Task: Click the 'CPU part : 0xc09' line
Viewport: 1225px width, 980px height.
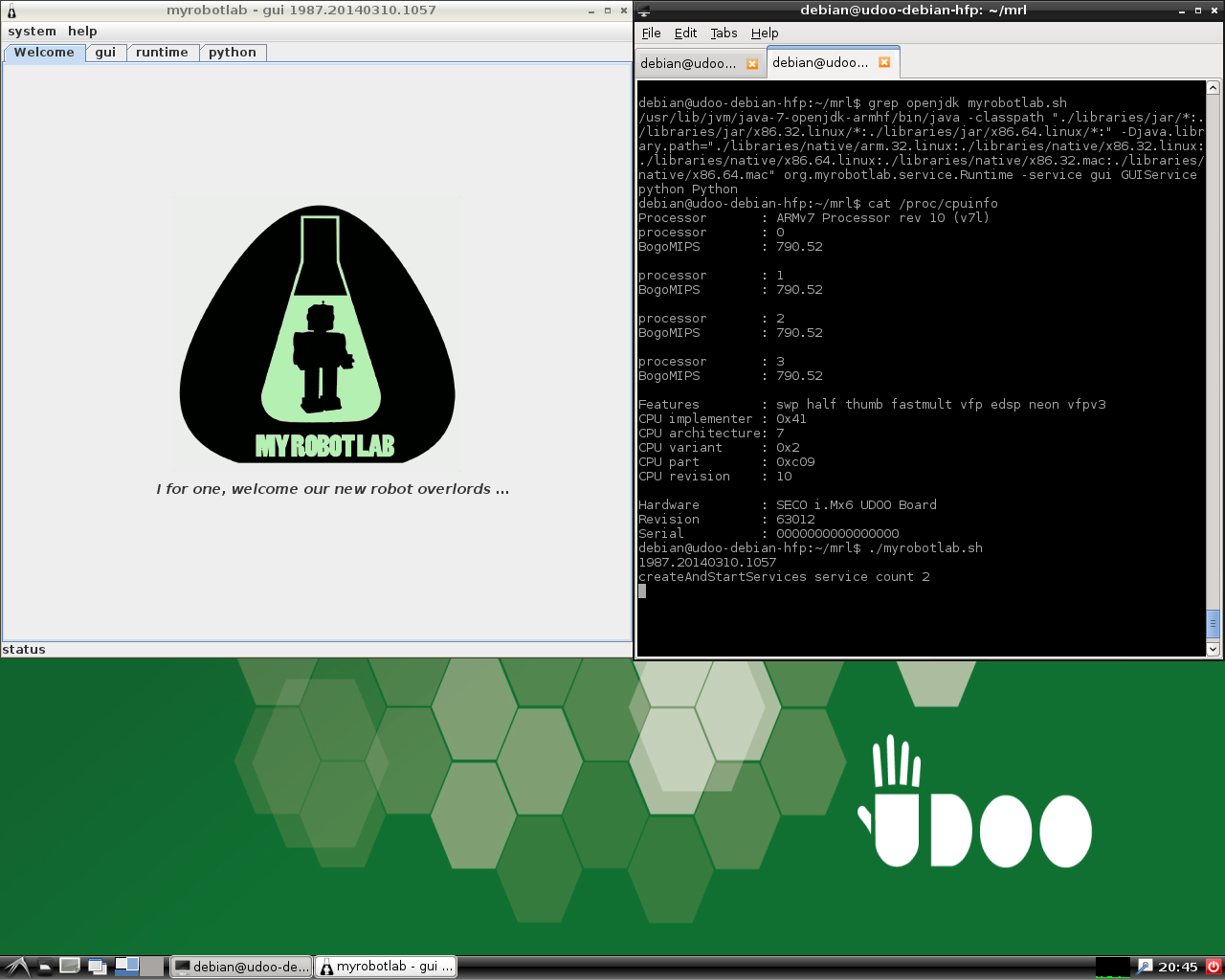Action: 726,462
